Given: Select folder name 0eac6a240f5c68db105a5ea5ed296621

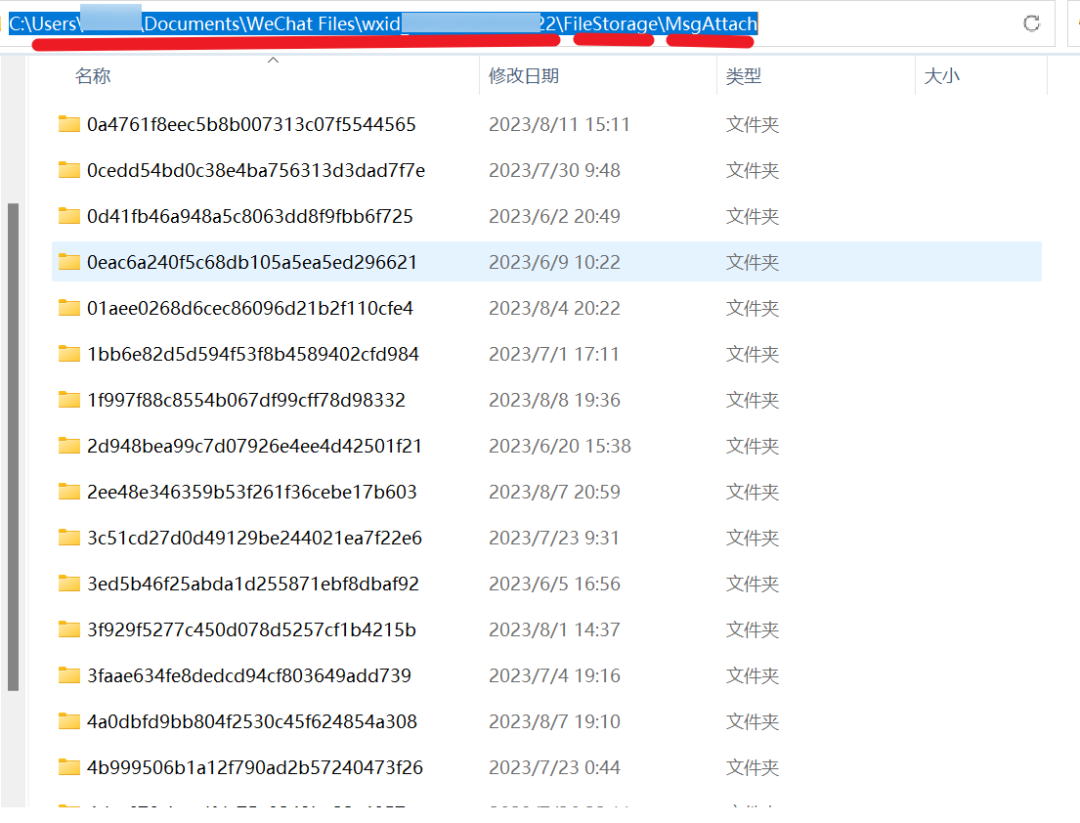Looking at the screenshot, I should 252,262.
